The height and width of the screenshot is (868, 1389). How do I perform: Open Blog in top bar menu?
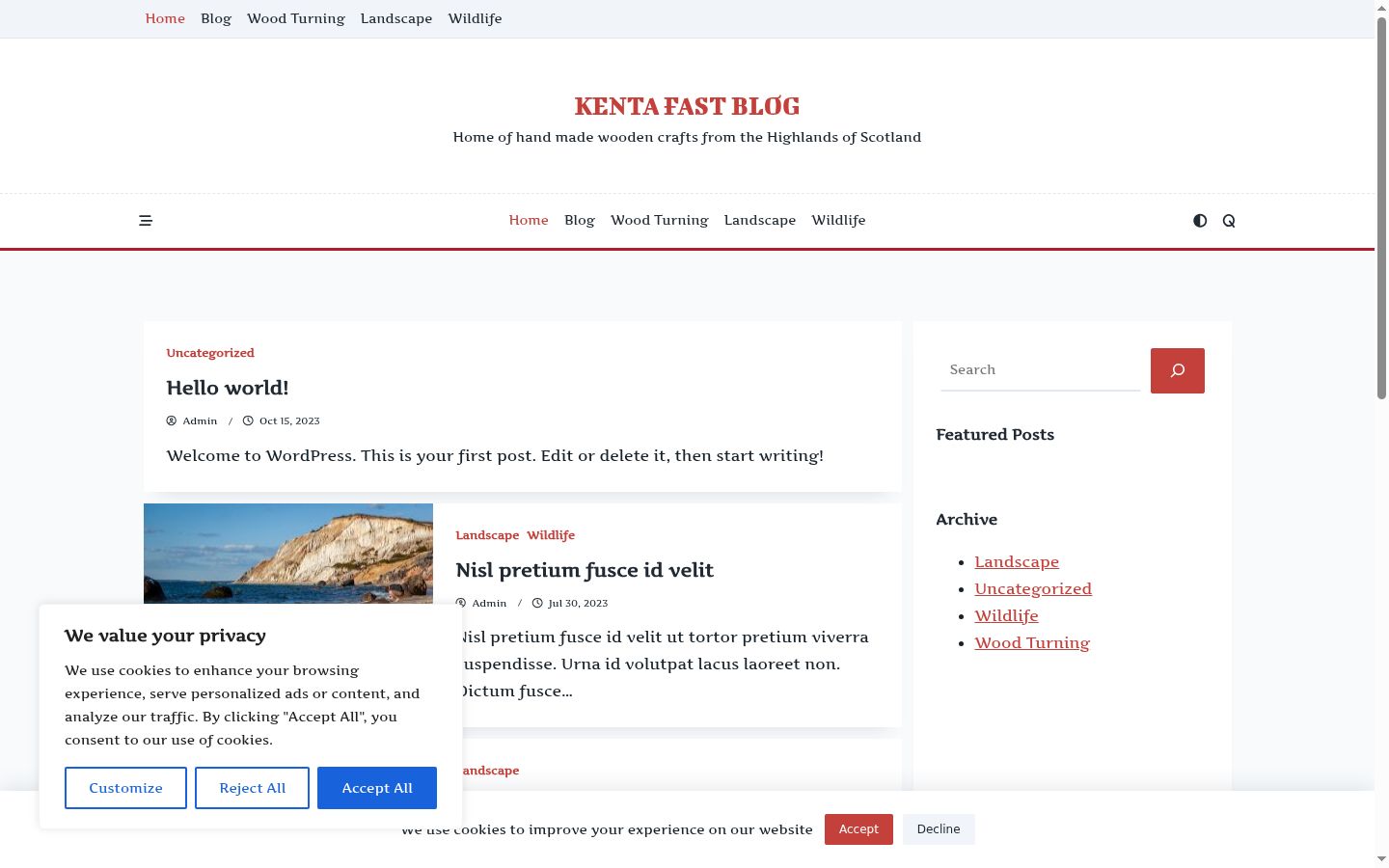(x=216, y=18)
